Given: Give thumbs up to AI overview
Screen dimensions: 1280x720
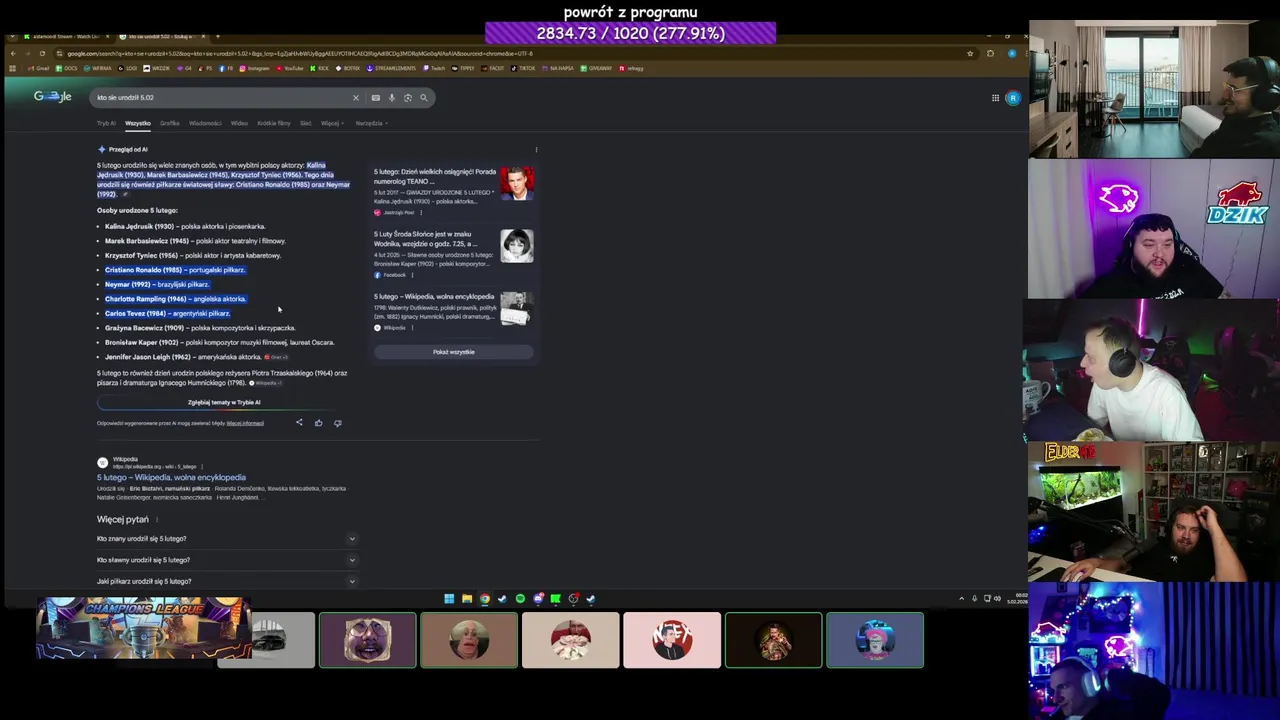Looking at the screenshot, I should [318, 422].
